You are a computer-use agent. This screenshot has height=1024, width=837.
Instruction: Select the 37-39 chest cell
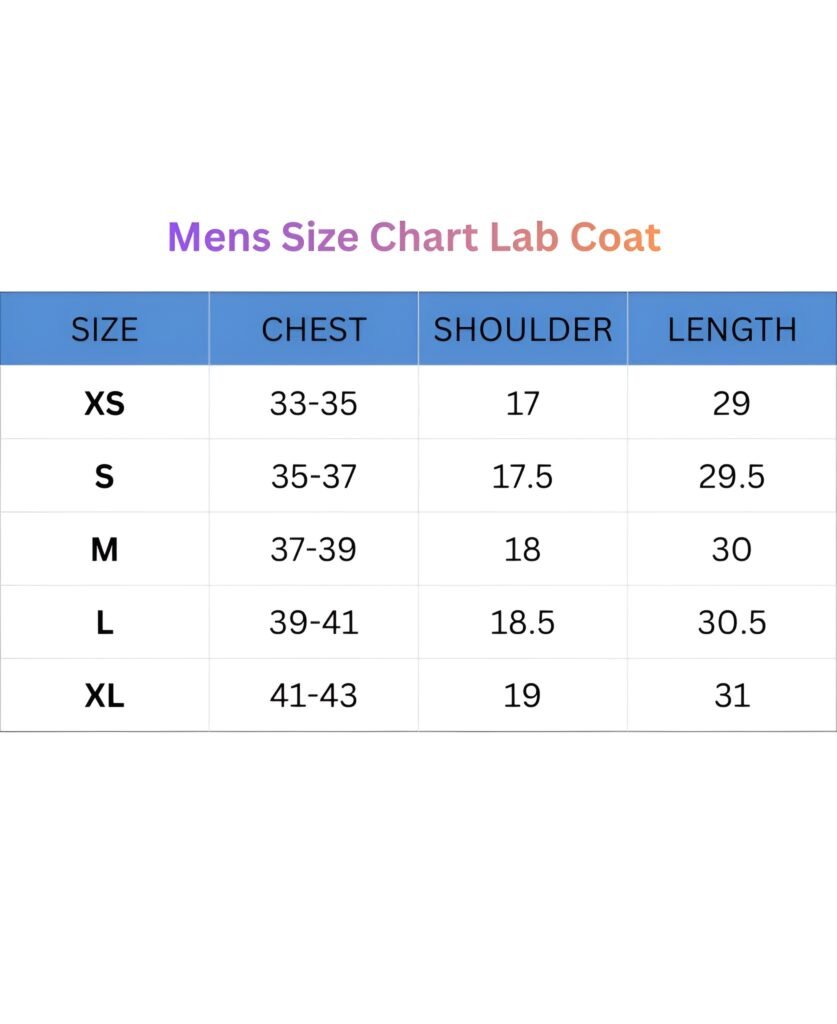click(x=313, y=549)
